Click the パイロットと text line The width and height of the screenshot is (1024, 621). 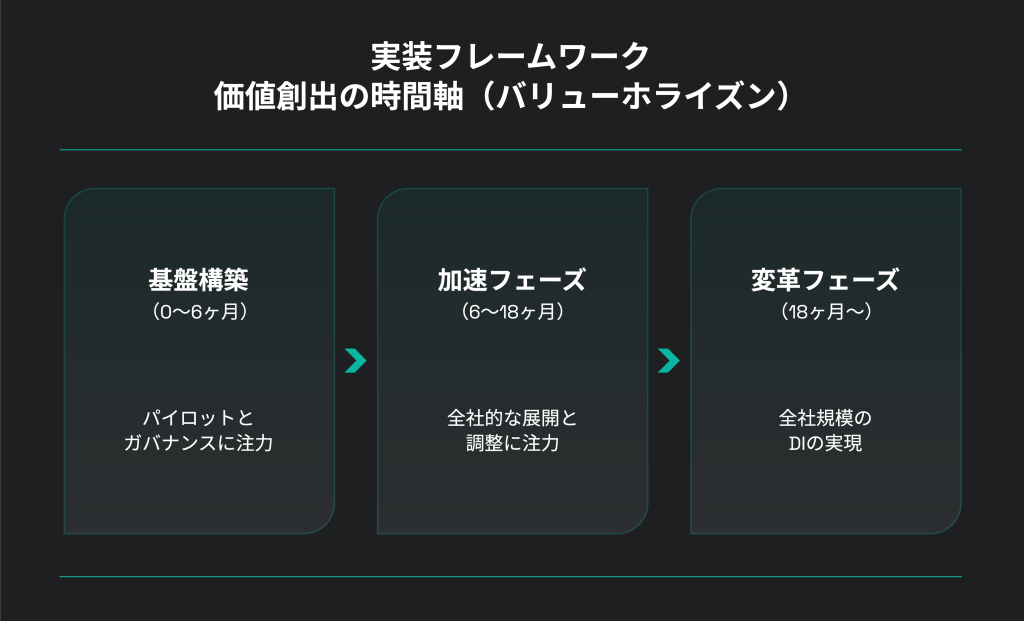[199, 418]
